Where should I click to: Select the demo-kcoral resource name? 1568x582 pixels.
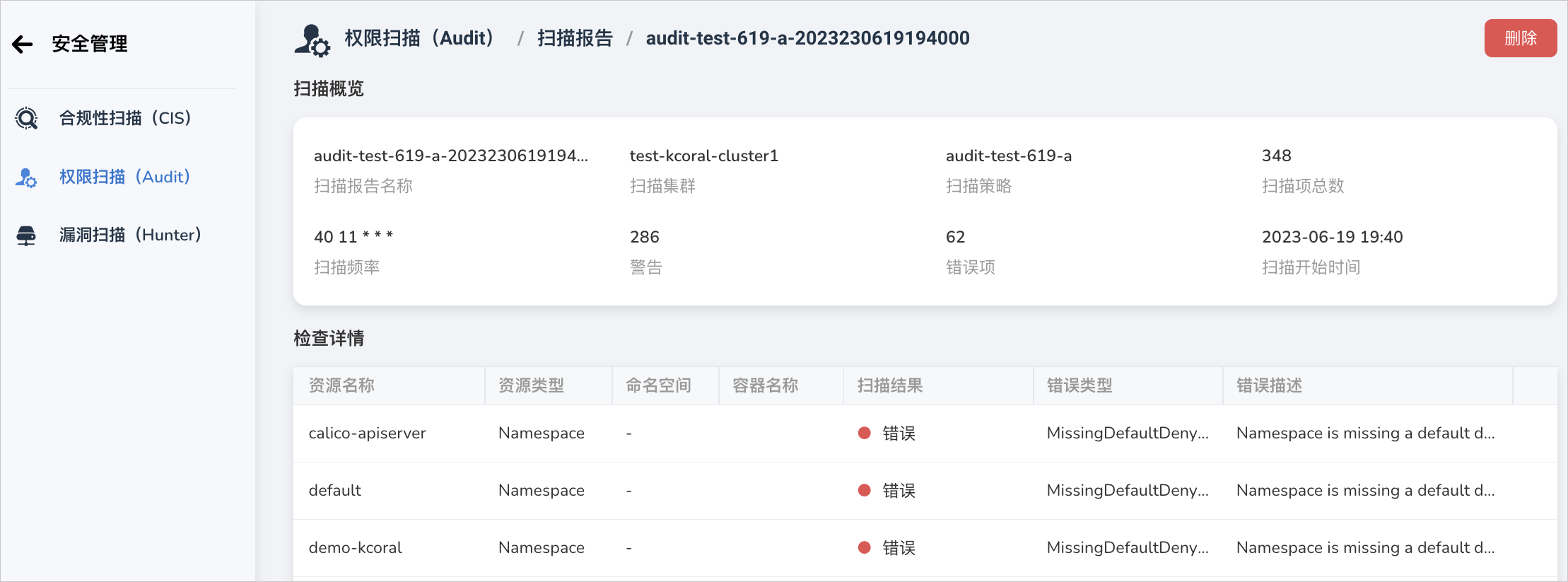pos(355,547)
